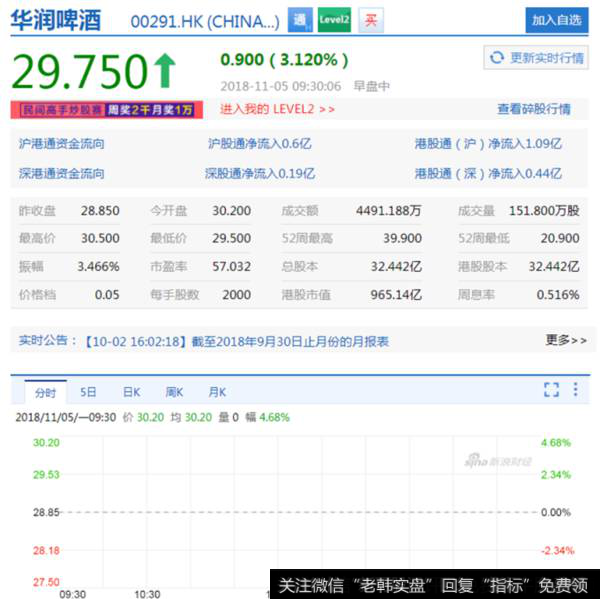Open the 截至2018年9月30日止月份的月报表 announcement

click(x=290, y=341)
